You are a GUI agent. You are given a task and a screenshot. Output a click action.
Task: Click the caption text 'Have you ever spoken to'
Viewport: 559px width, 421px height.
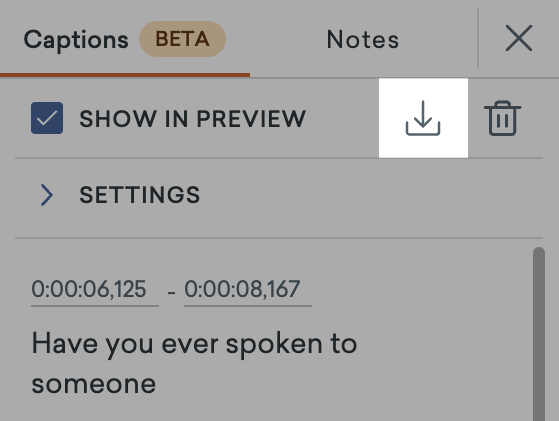click(x=194, y=344)
